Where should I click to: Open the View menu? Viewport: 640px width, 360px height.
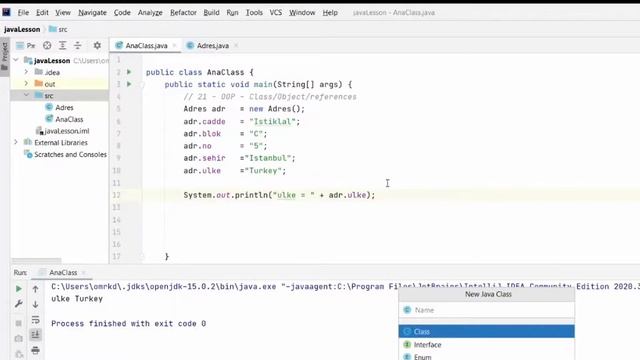click(x=63, y=13)
